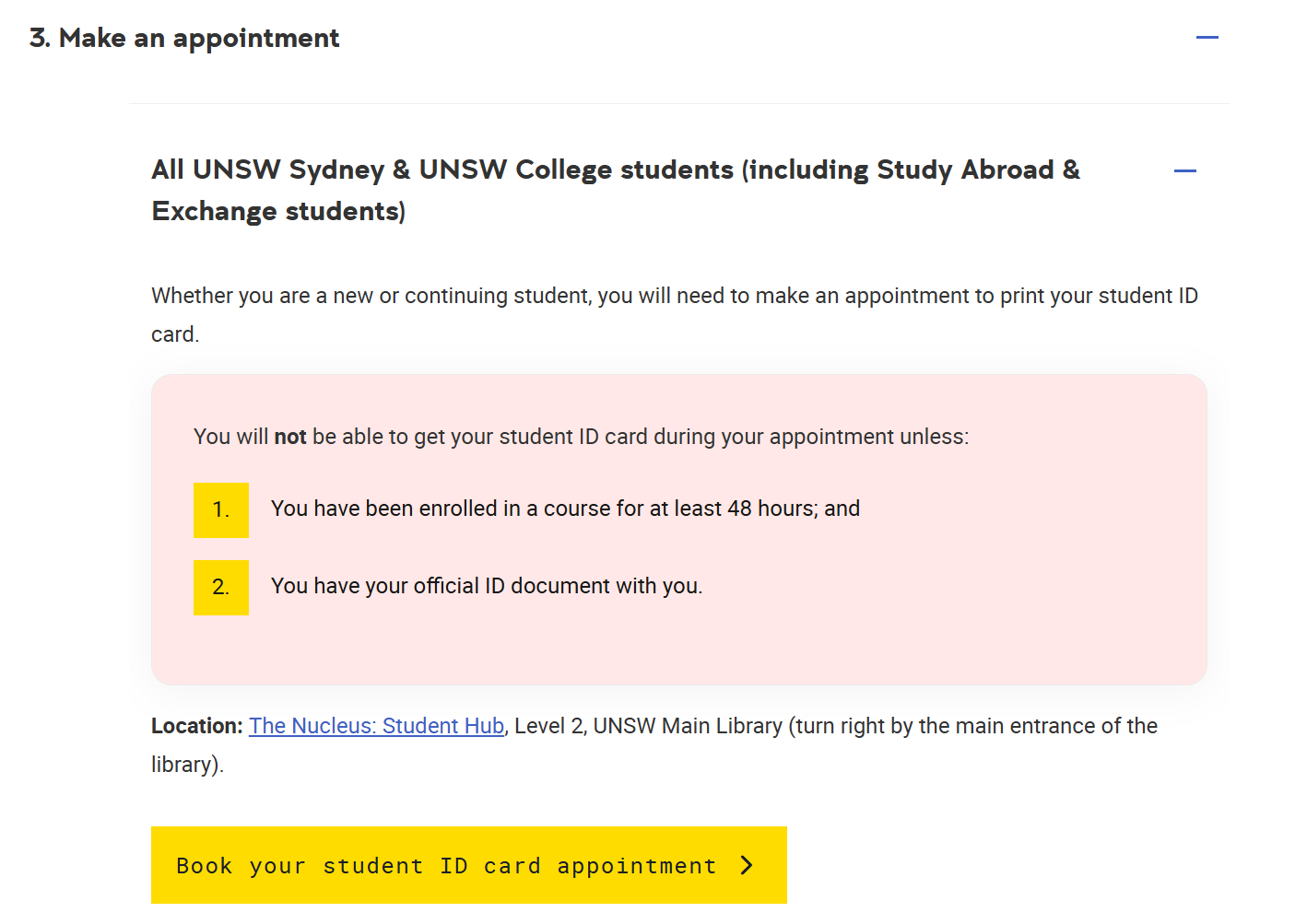
Task: Select the line about 48 hours enrollment
Action: click(565, 508)
